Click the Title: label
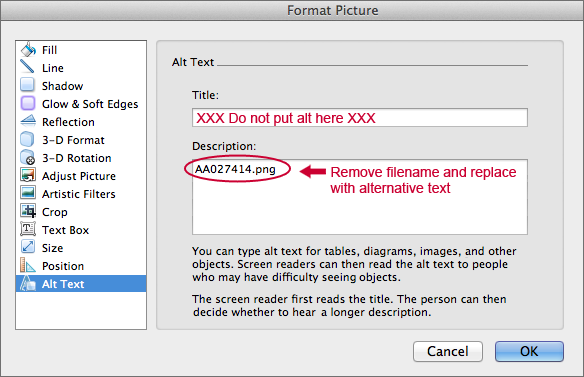 pyautogui.click(x=205, y=95)
